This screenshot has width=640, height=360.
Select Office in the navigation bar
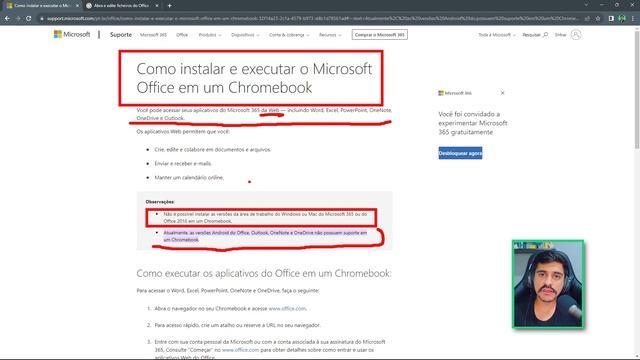pos(182,35)
